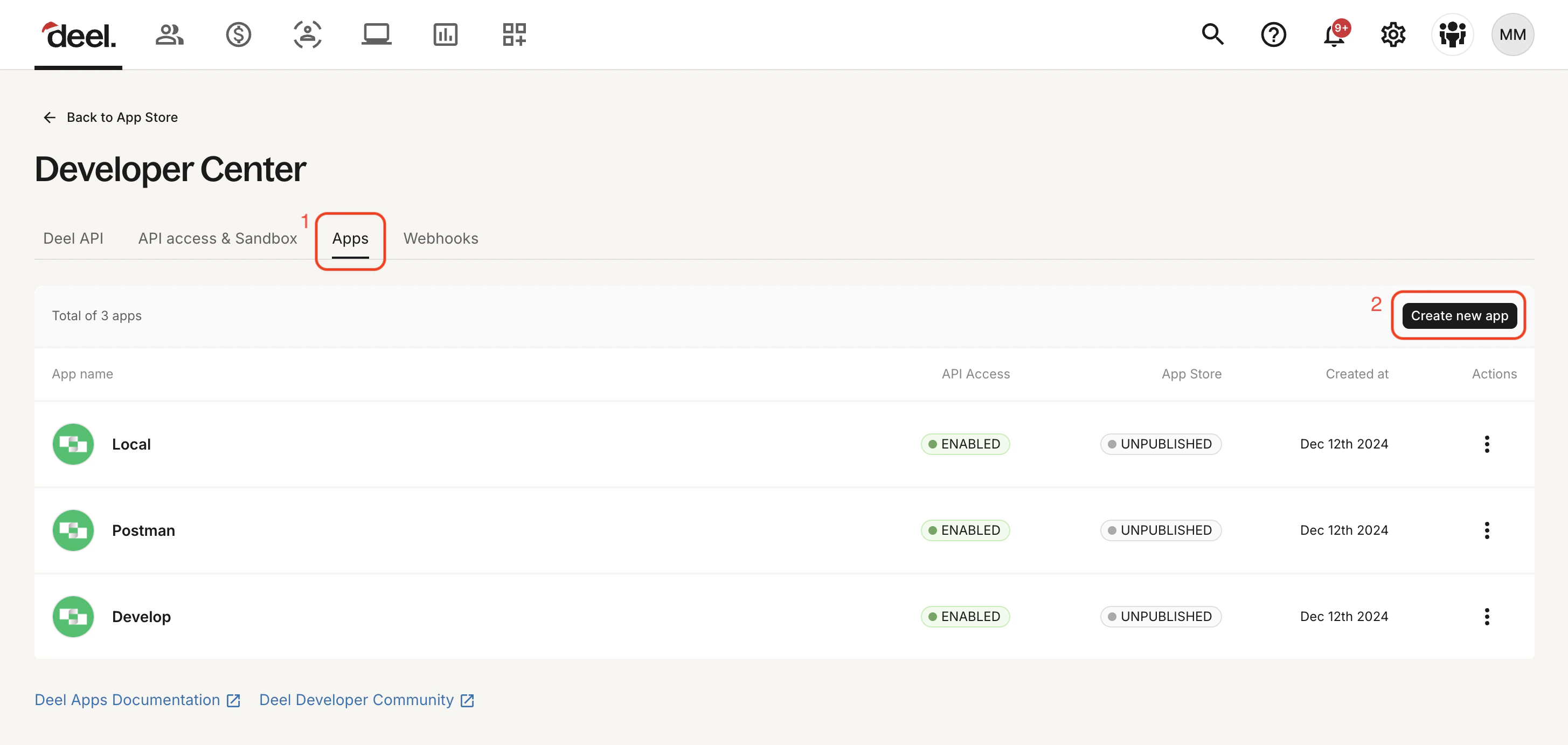
Task: Open the MM profile avatar menu
Action: coord(1511,35)
